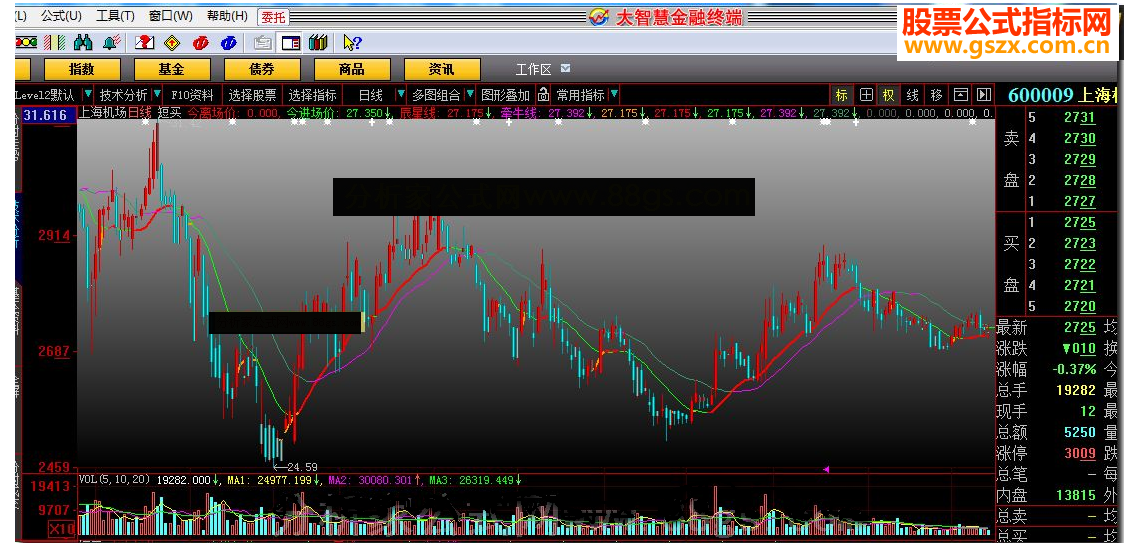Click the F10资料 button

[192, 95]
